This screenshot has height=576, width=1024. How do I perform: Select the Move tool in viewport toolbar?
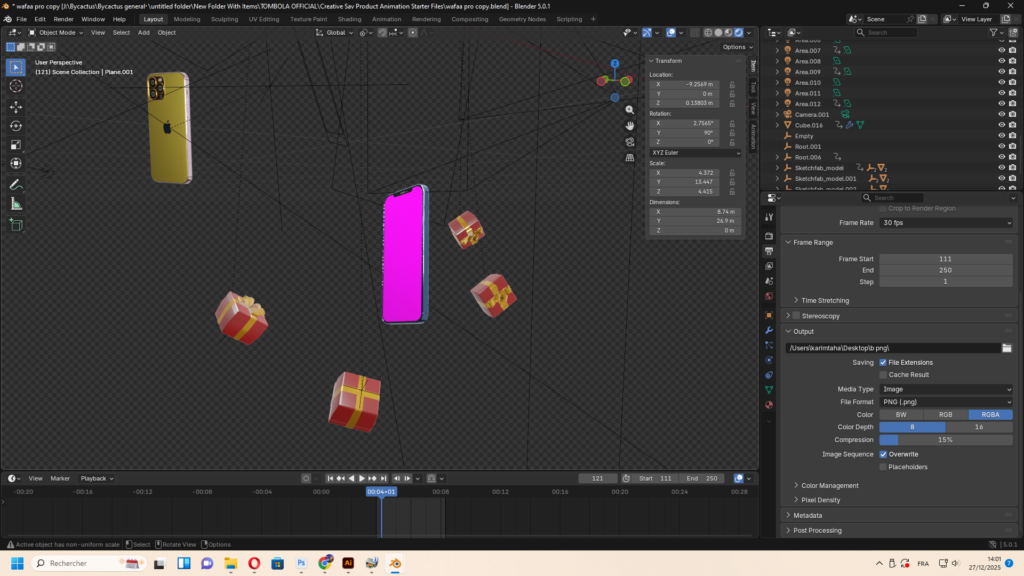pos(16,106)
